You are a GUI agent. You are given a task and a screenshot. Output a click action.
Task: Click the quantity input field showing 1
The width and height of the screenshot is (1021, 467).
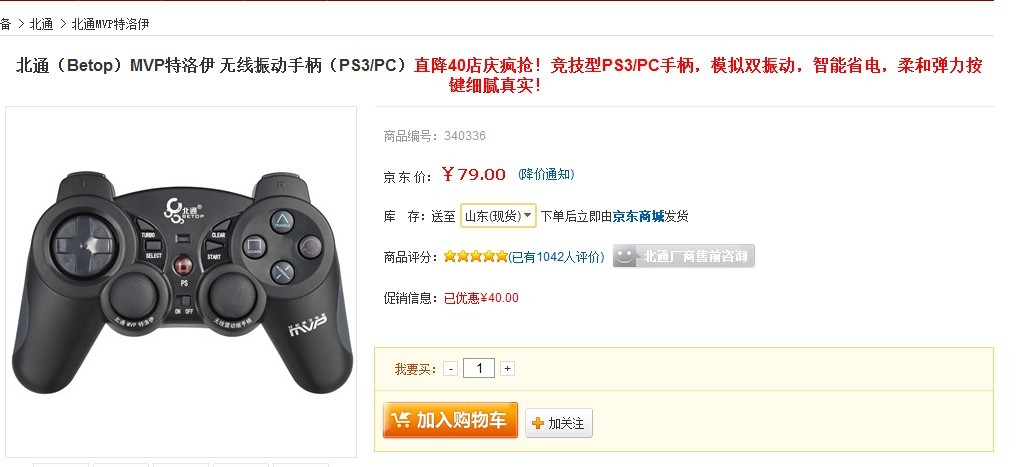(x=479, y=369)
